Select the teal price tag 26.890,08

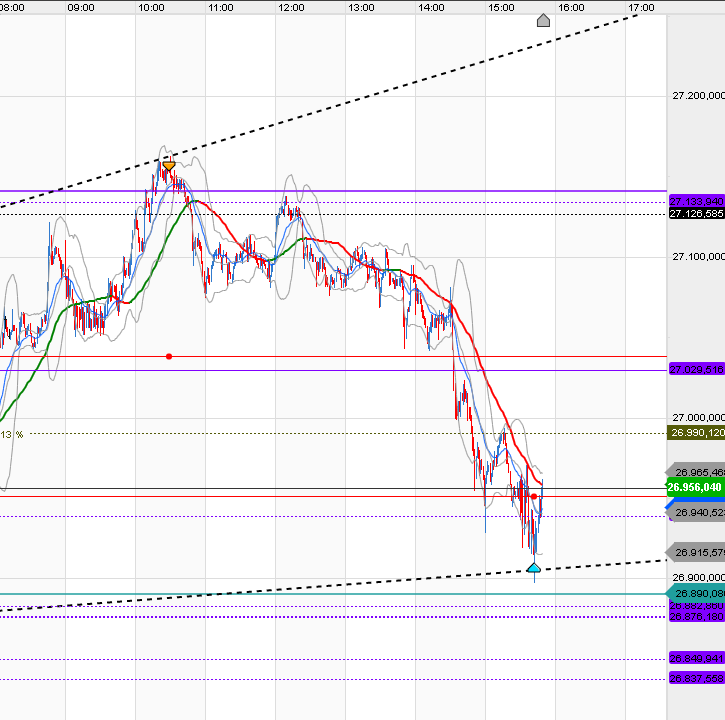click(695, 593)
